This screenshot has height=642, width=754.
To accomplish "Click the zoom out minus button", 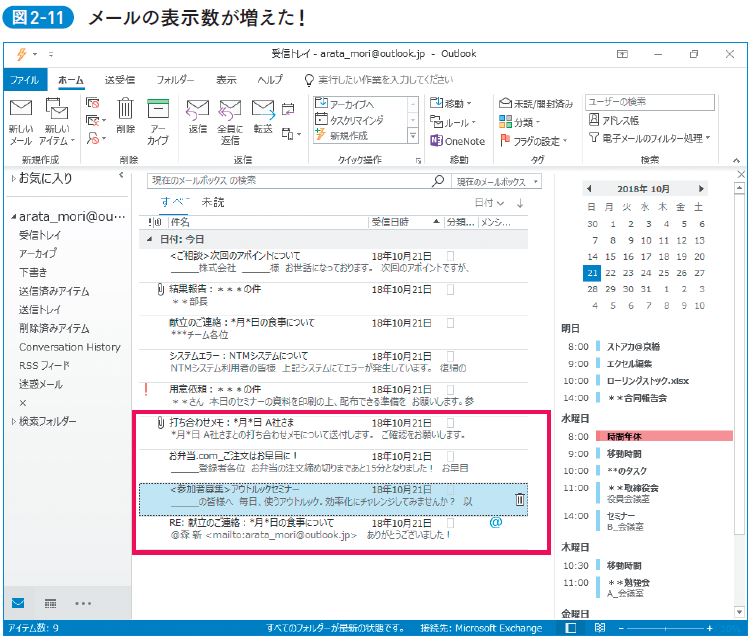I will click(621, 628).
